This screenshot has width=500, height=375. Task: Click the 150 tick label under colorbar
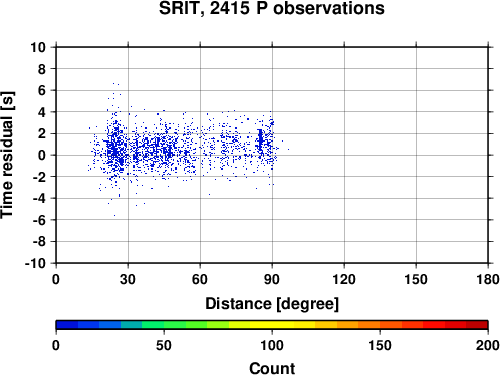380,345
